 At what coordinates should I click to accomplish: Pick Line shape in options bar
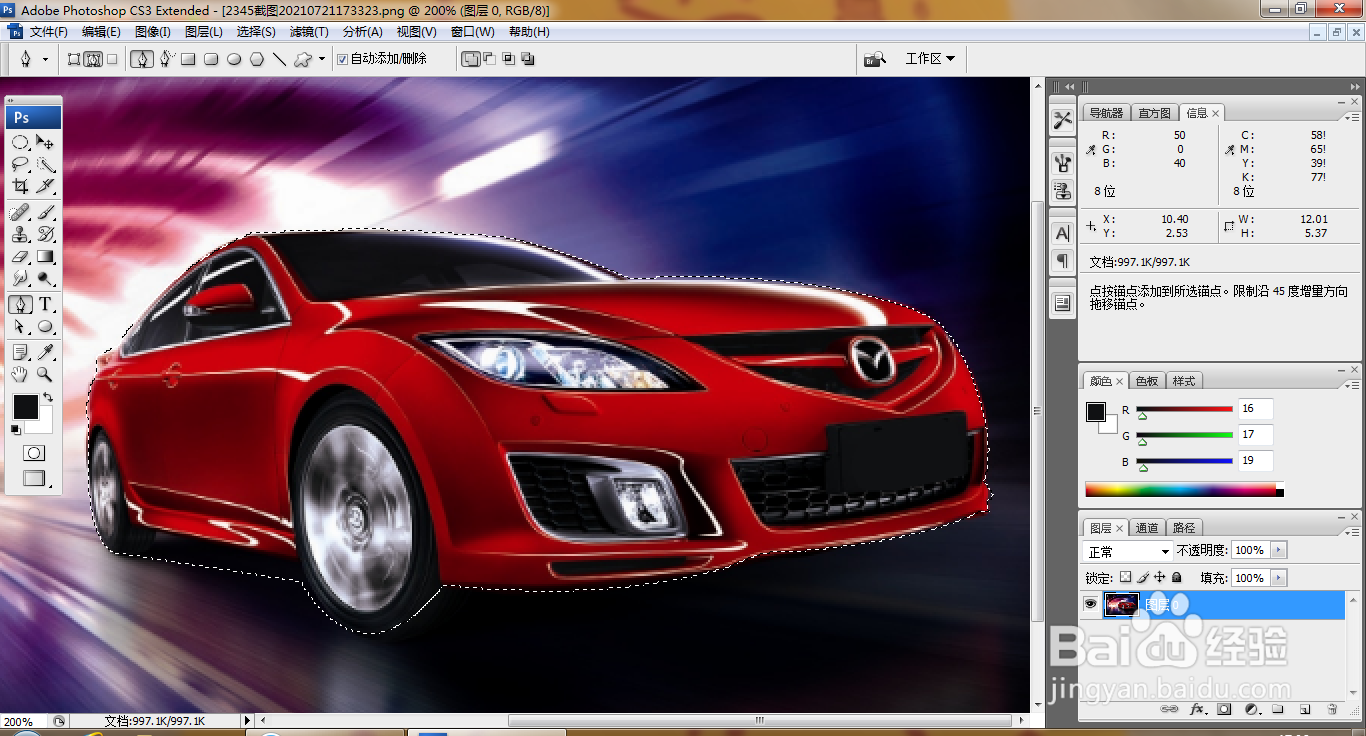280,59
